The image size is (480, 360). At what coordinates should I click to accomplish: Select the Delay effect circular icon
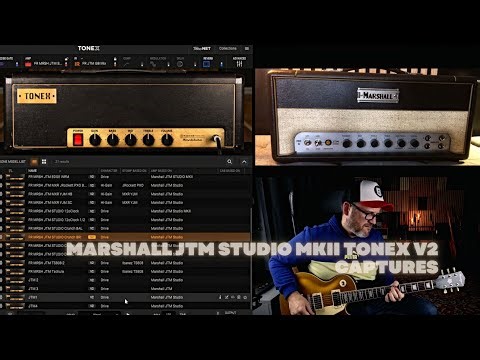click(180, 64)
